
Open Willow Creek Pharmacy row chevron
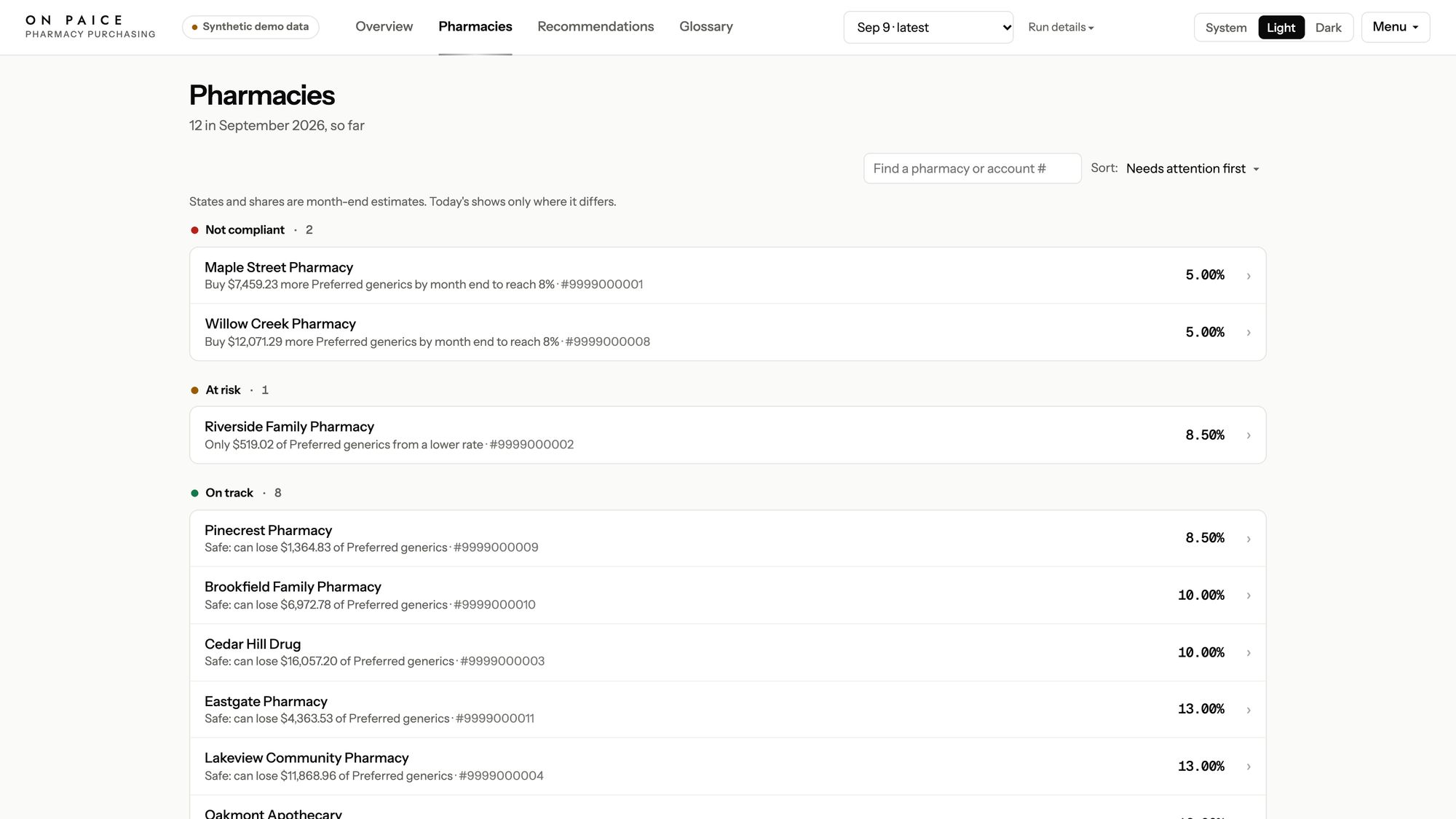(1249, 333)
